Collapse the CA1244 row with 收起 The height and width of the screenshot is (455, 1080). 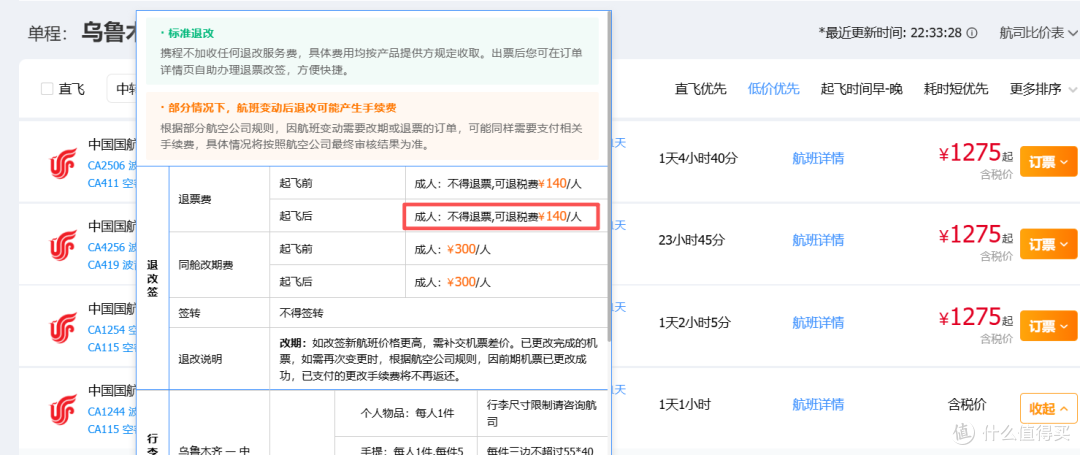point(1048,408)
